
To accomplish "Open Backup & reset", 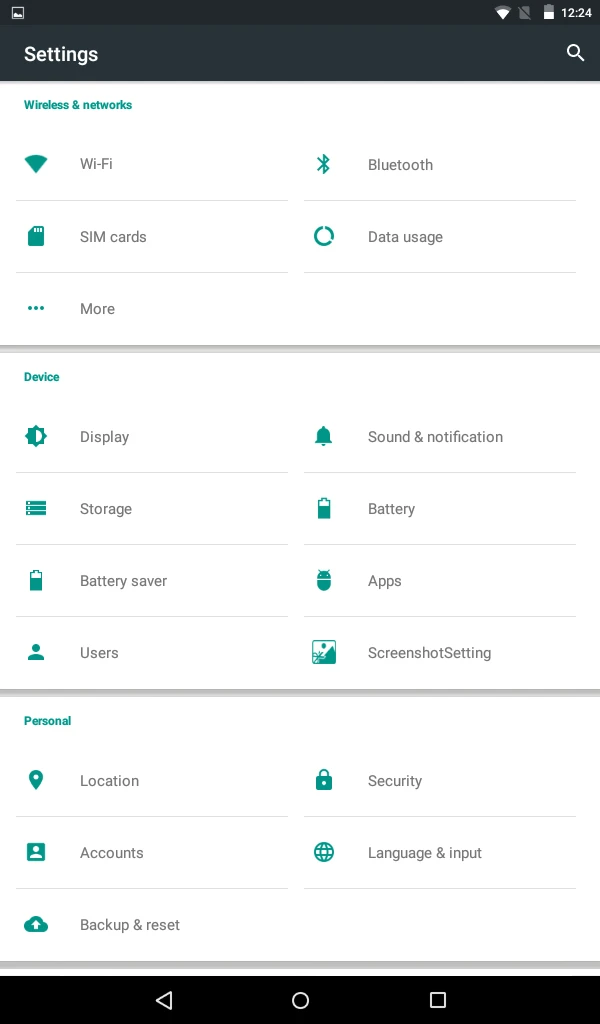I will pos(151,925).
